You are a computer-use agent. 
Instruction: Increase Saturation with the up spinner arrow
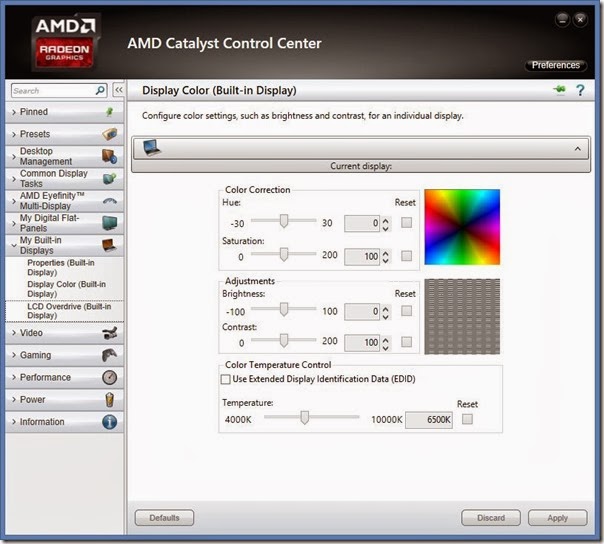click(x=386, y=253)
